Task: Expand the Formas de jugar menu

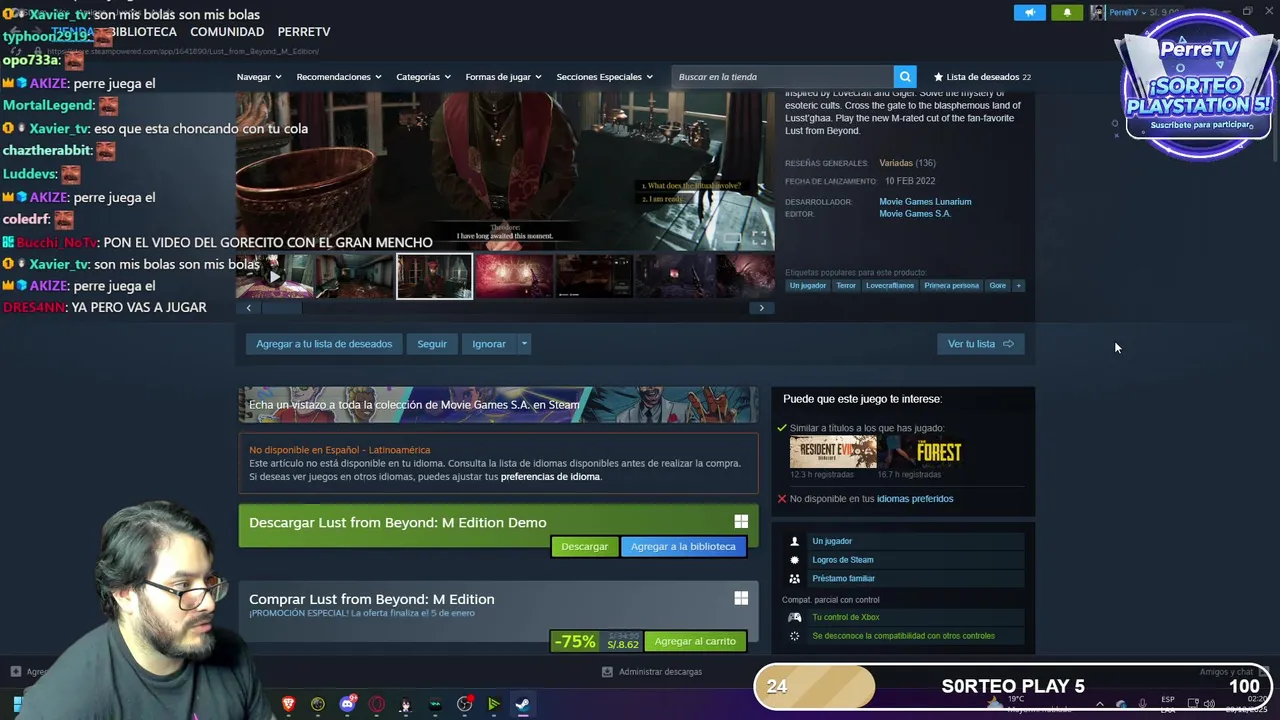Action: (x=503, y=77)
